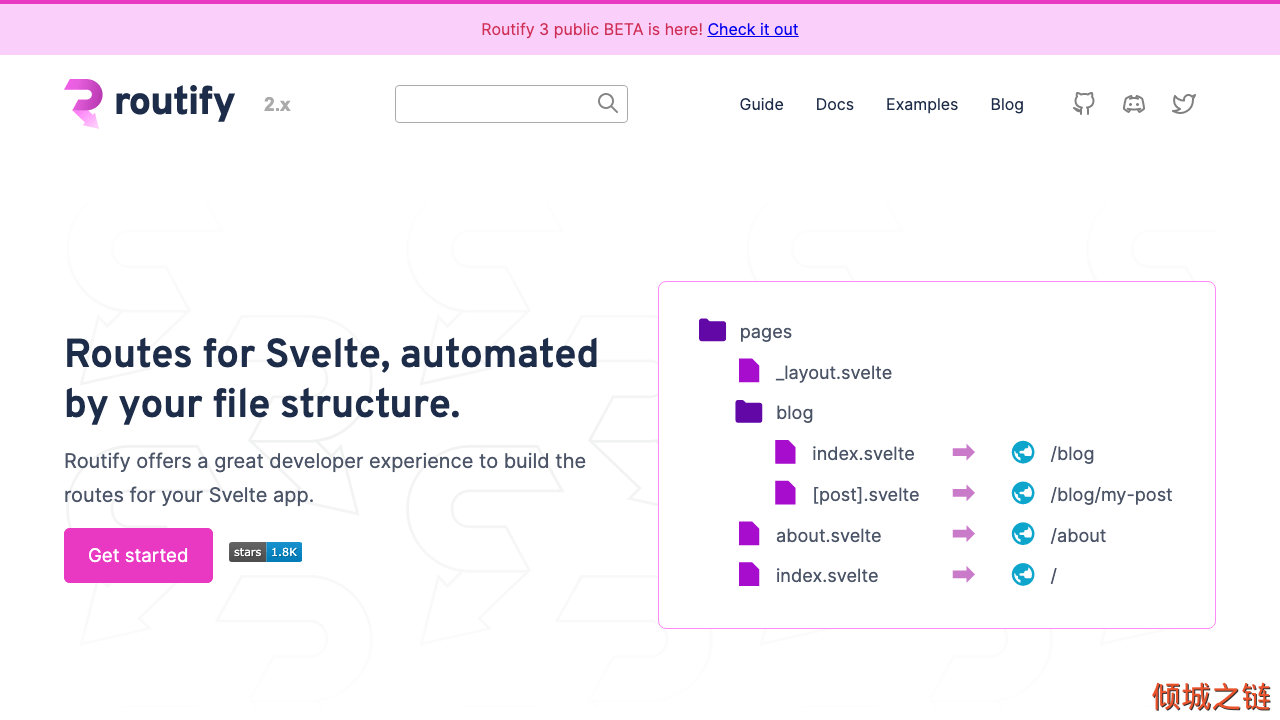1280x720 pixels.
Task: Click the 'about.svelte' file name
Action: point(828,535)
